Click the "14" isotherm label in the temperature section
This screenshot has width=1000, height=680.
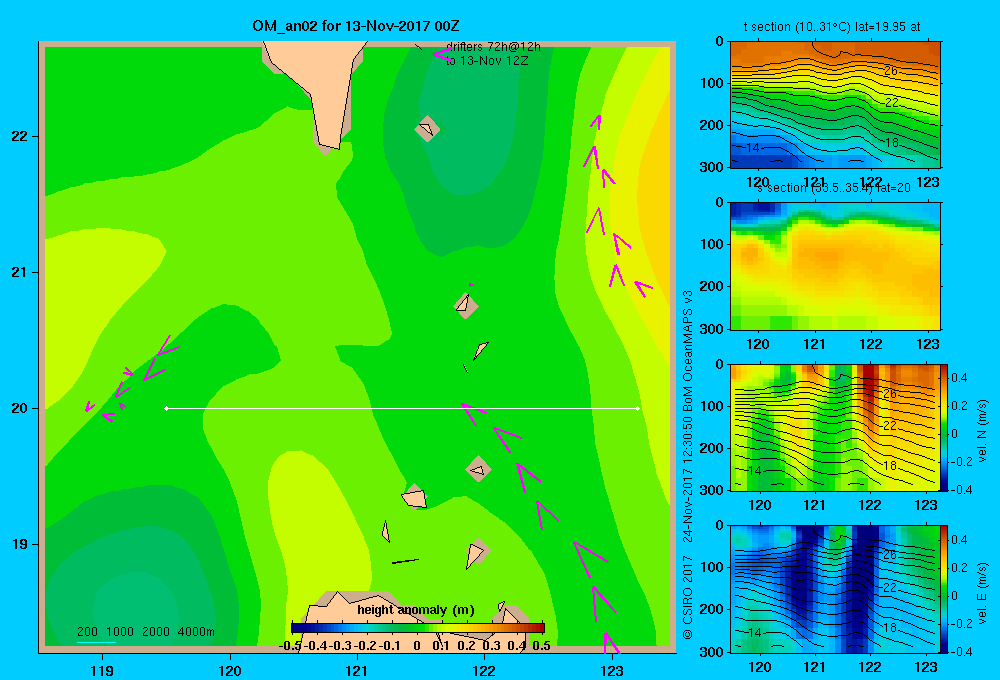tap(753, 147)
